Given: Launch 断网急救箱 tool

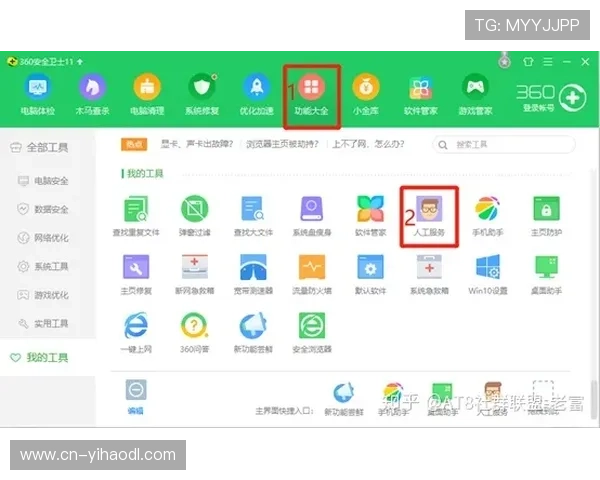Looking at the screenshot, I should point(194,274).
